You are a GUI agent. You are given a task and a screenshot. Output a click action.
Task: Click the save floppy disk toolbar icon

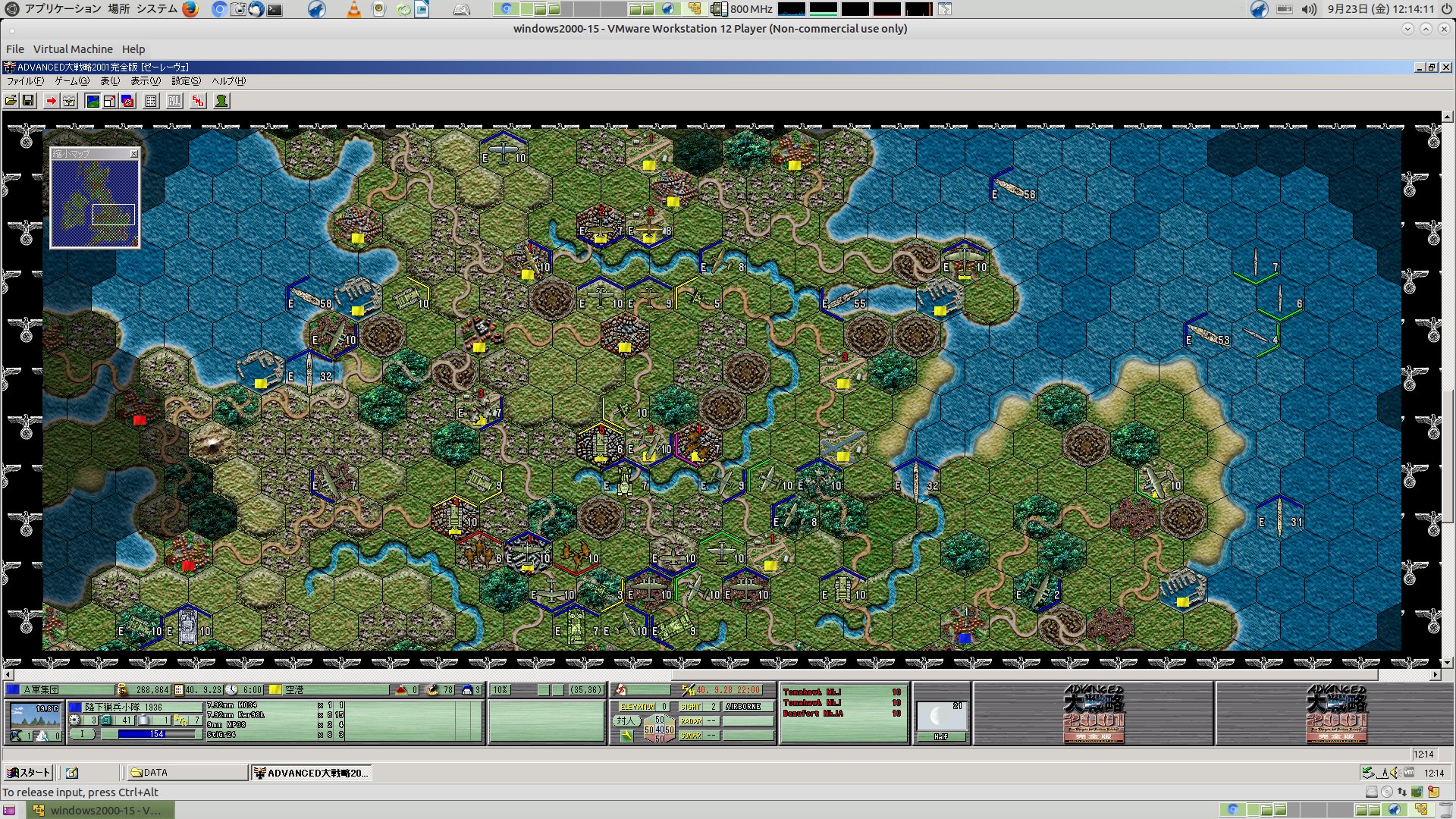point(28,101)
